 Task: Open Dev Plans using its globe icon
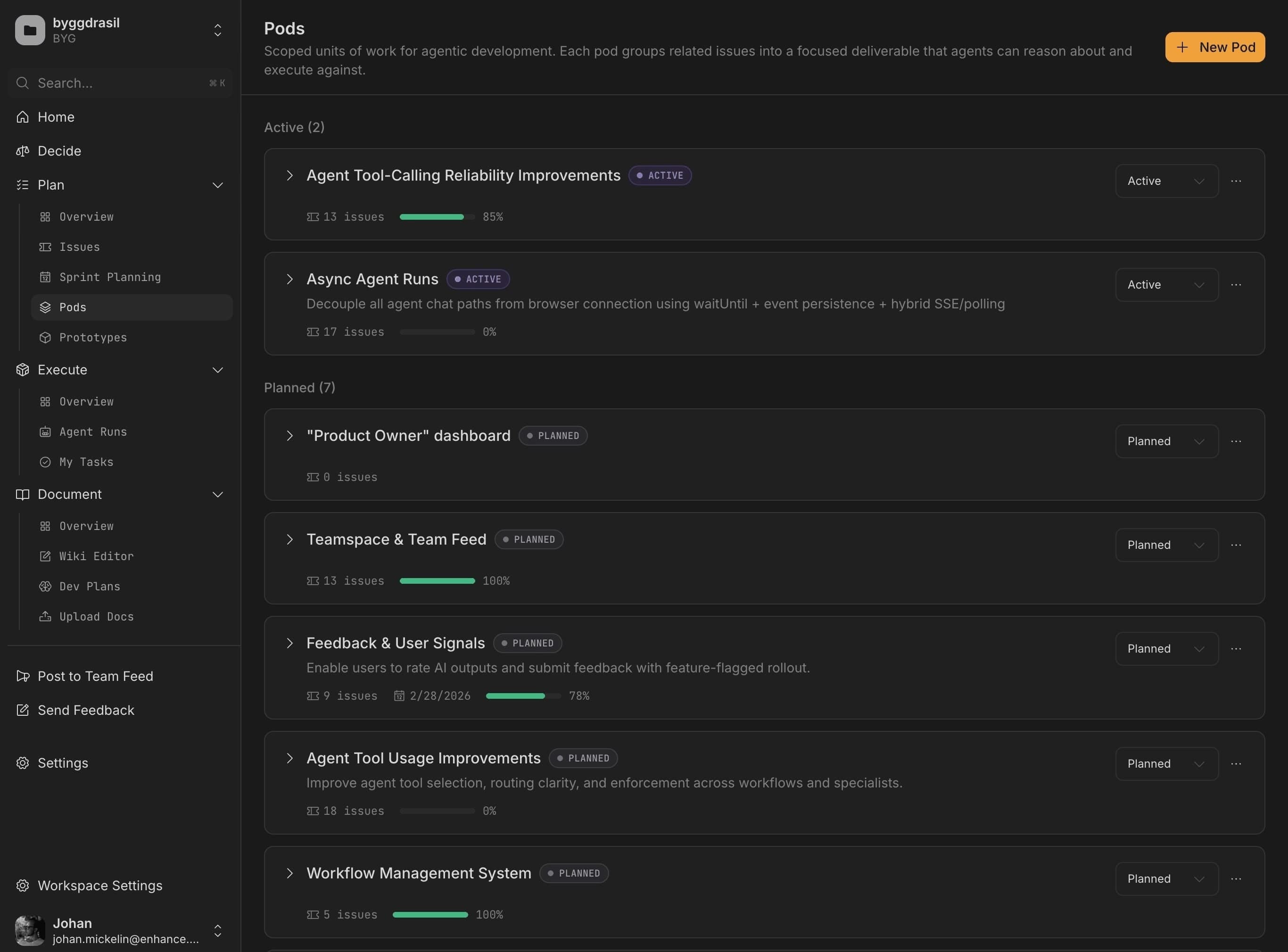click(46, 586)
